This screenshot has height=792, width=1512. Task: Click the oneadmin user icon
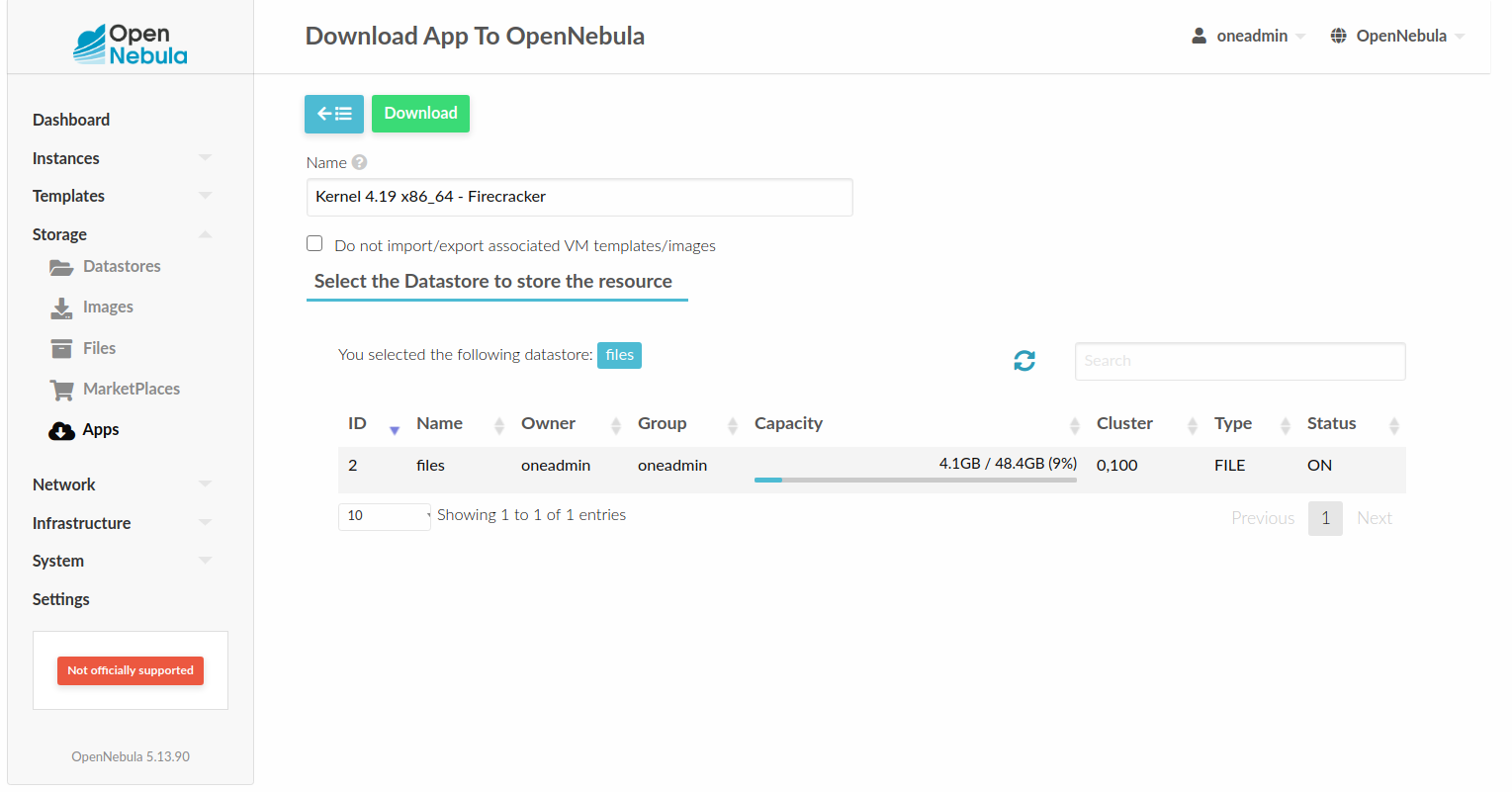pos(1199,36)
